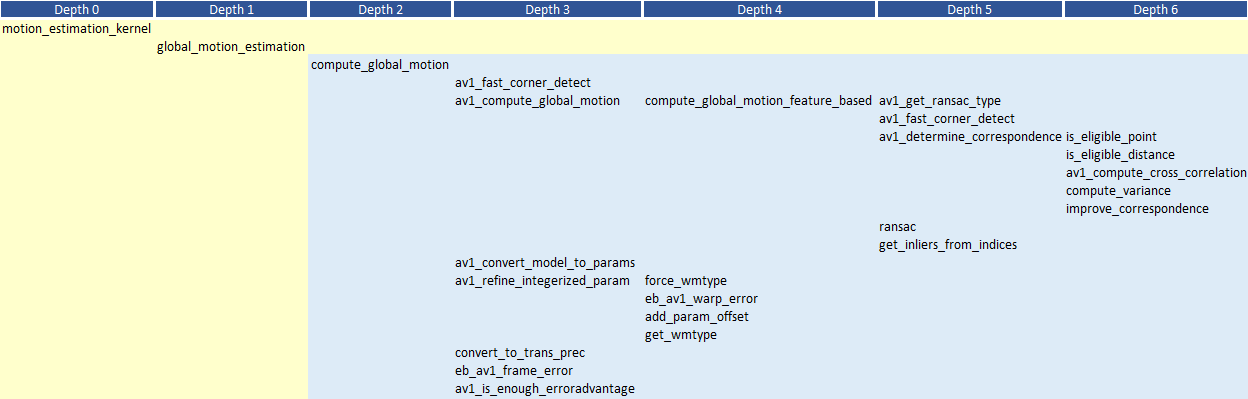Click the Depth 3 column header
The height and width of the screenshot is (399, 1248).
pos(547,9)
